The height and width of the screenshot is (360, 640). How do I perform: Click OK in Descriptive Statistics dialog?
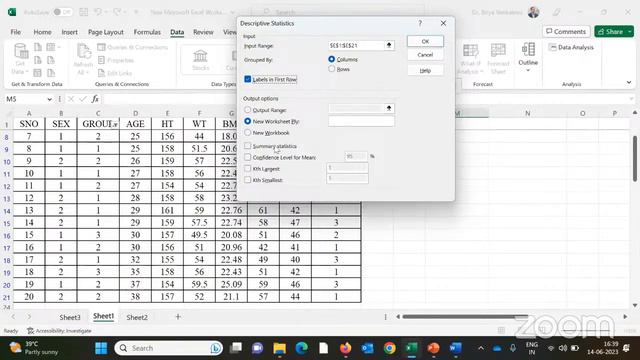pos(425,41)
